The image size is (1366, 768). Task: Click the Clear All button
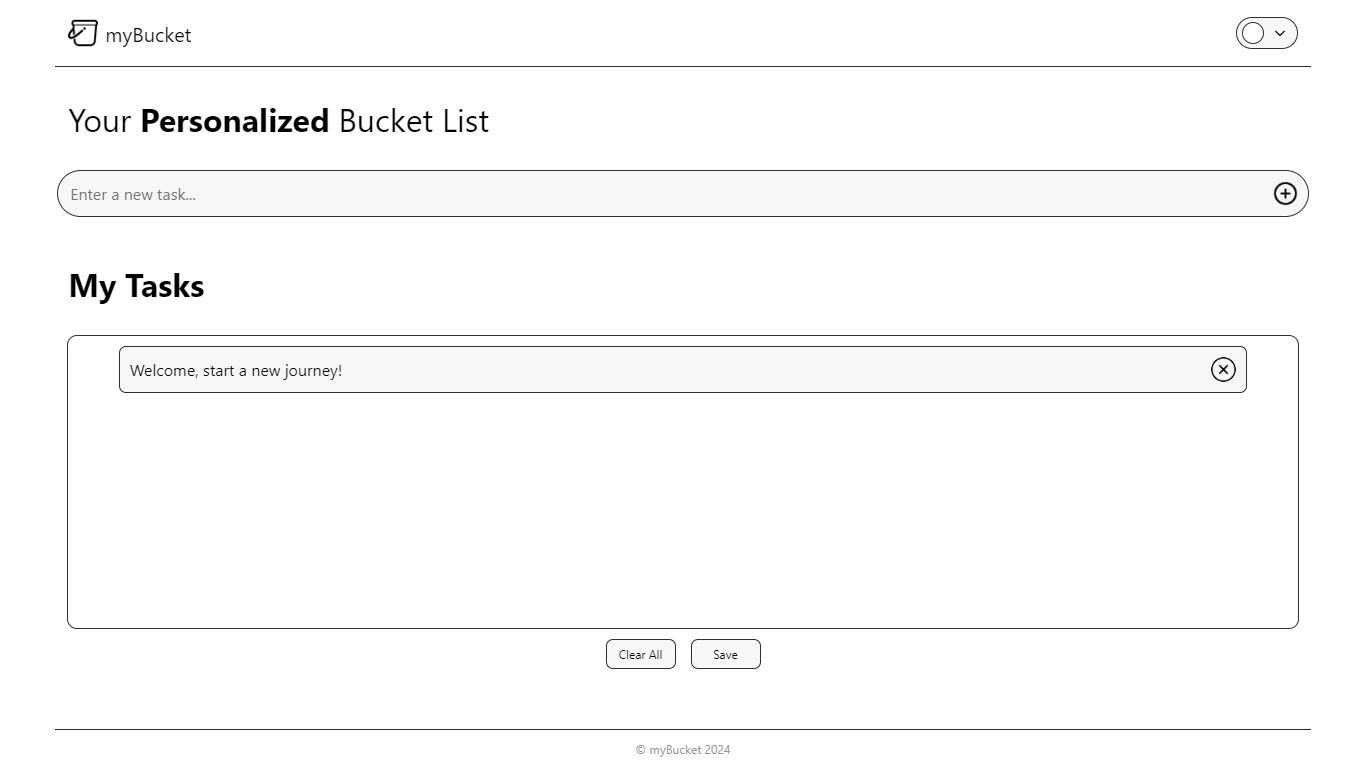pyautogui.click(x=641, y=655)
